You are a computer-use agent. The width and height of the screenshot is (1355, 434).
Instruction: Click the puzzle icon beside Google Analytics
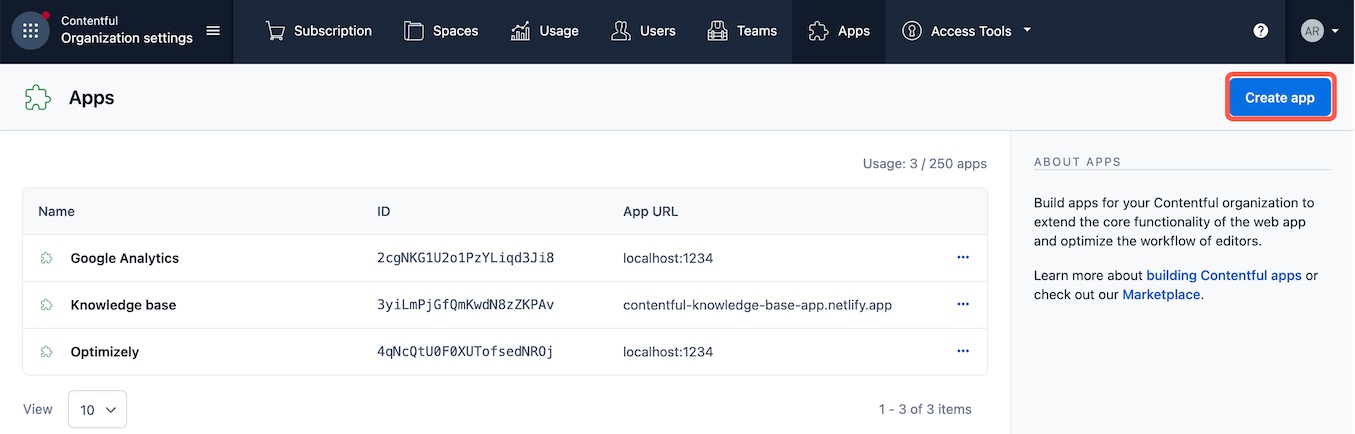(46, 258)
